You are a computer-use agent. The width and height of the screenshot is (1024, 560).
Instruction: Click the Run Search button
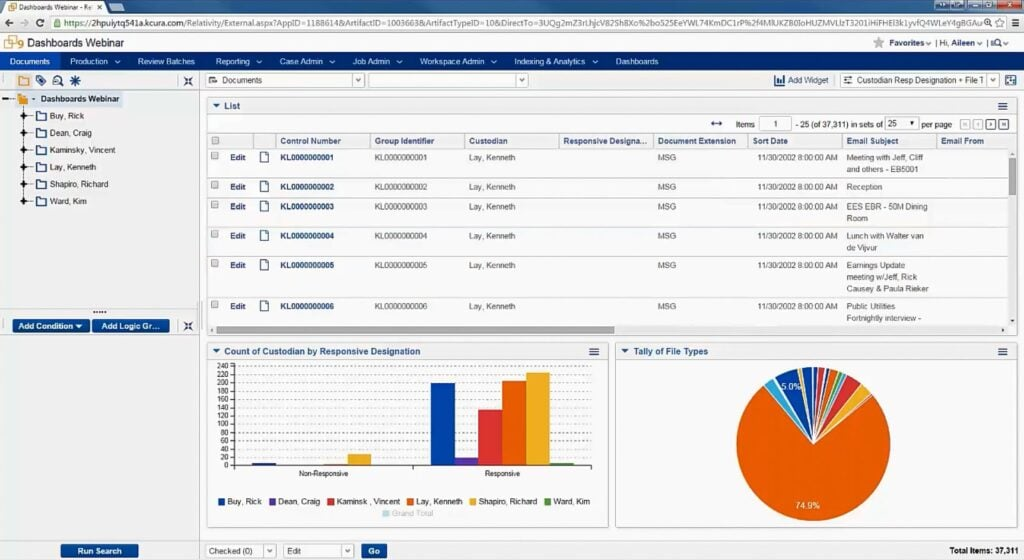point(99,551)
